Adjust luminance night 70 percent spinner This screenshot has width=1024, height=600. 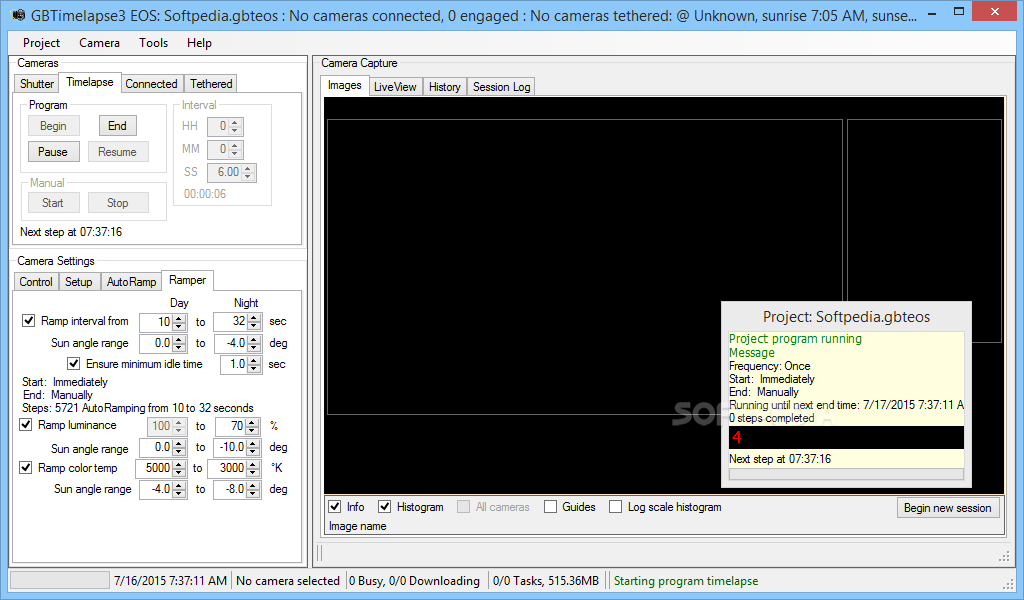coord(238,426)
